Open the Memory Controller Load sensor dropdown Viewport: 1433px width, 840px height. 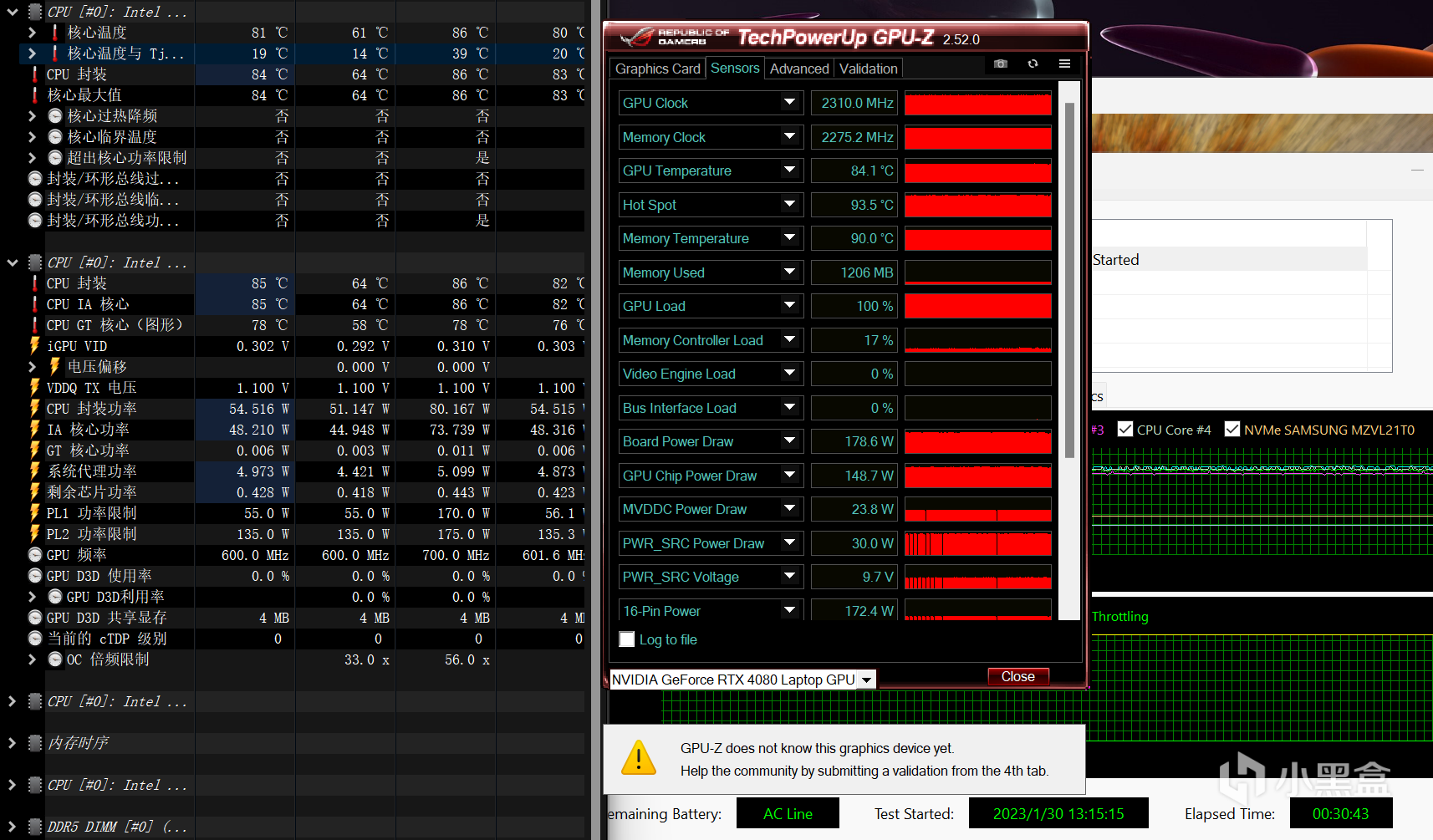point(789,339)
